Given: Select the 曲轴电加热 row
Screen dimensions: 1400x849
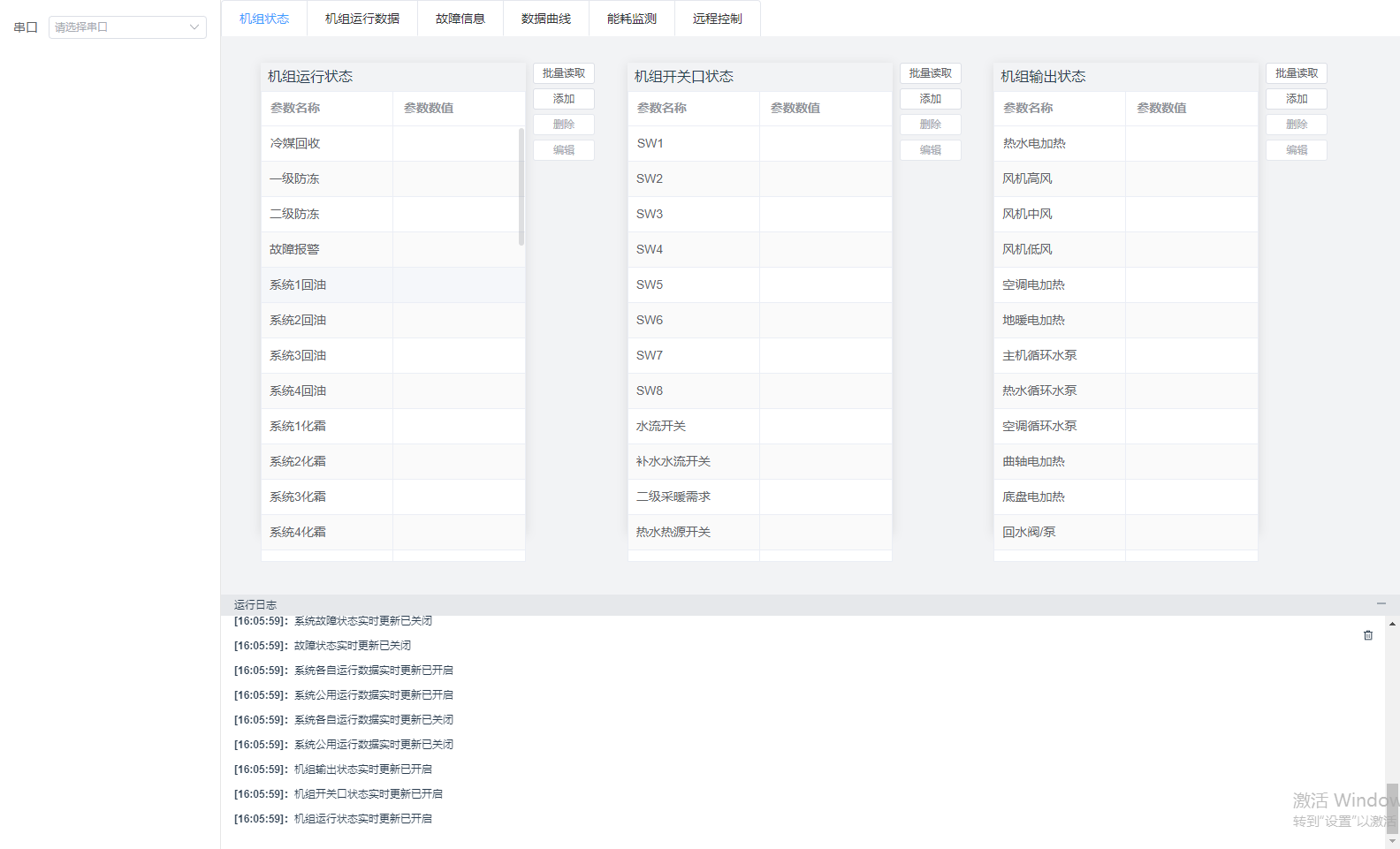Looking at the screenshot, I should (x=1126, y=461).
